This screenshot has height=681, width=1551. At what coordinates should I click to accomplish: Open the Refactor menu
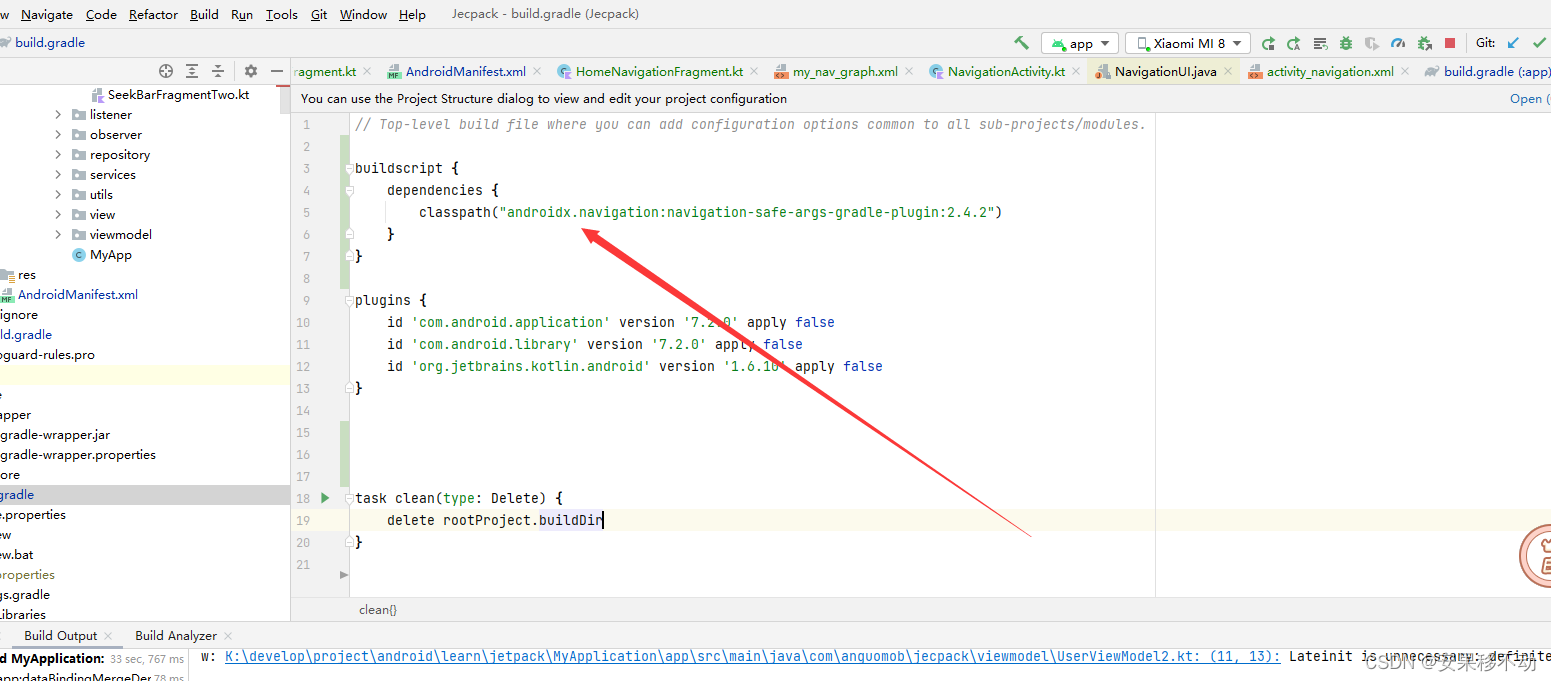153,14
